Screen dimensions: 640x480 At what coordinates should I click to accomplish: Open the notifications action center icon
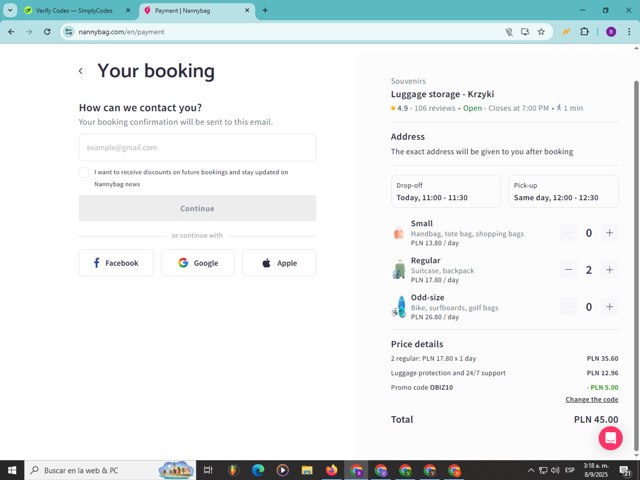tap(625, 470)
